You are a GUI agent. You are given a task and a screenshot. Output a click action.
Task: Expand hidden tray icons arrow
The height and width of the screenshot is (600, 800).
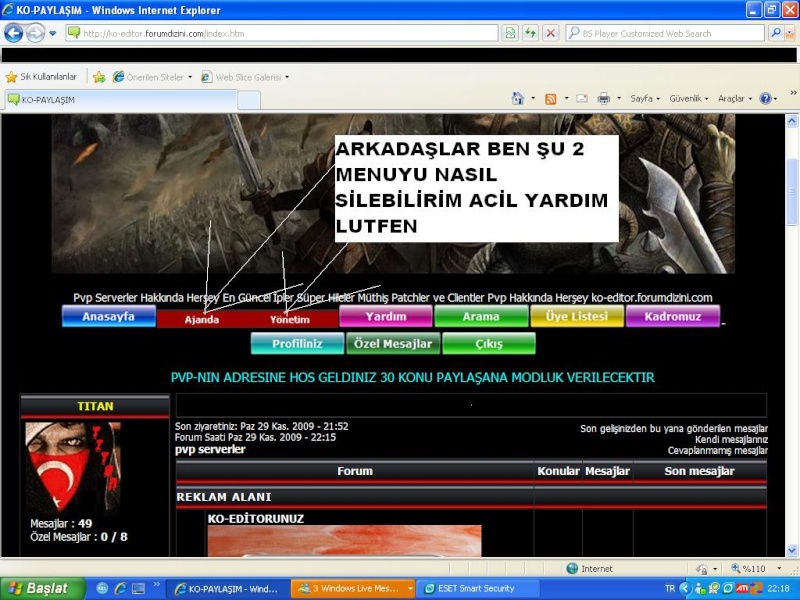(x=685, y=589)
